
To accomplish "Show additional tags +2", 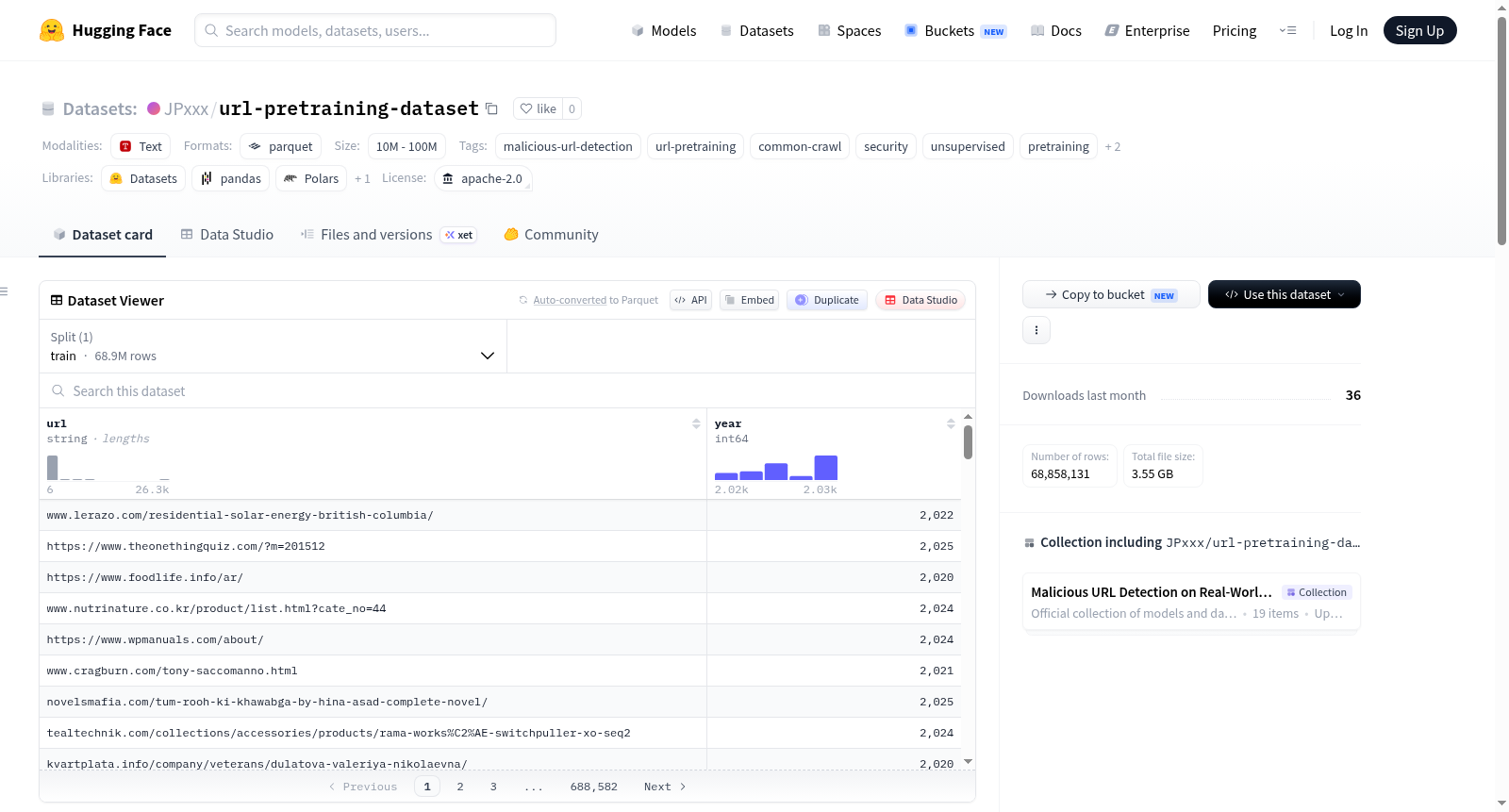I will coord(1113,146).
